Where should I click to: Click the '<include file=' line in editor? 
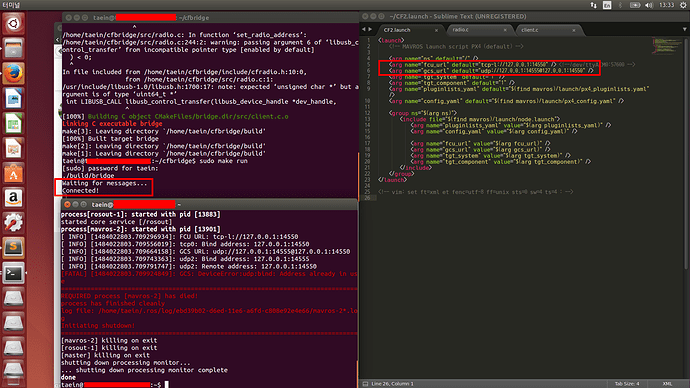[480, 119]
